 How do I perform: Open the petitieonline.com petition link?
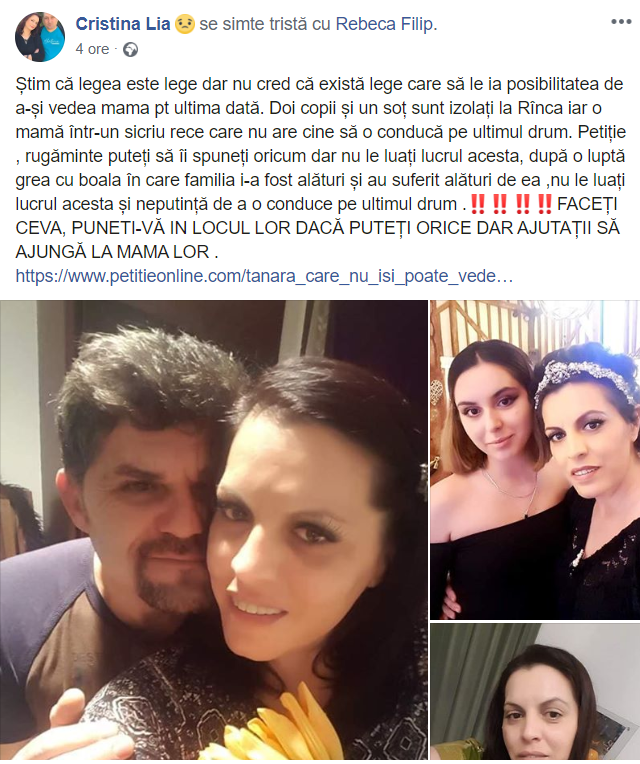[x=264, y=276]
